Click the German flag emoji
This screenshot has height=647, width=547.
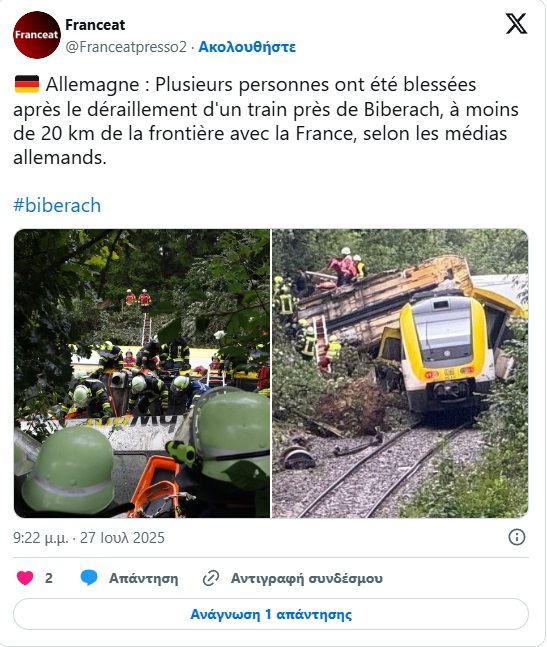click(27, 84)
